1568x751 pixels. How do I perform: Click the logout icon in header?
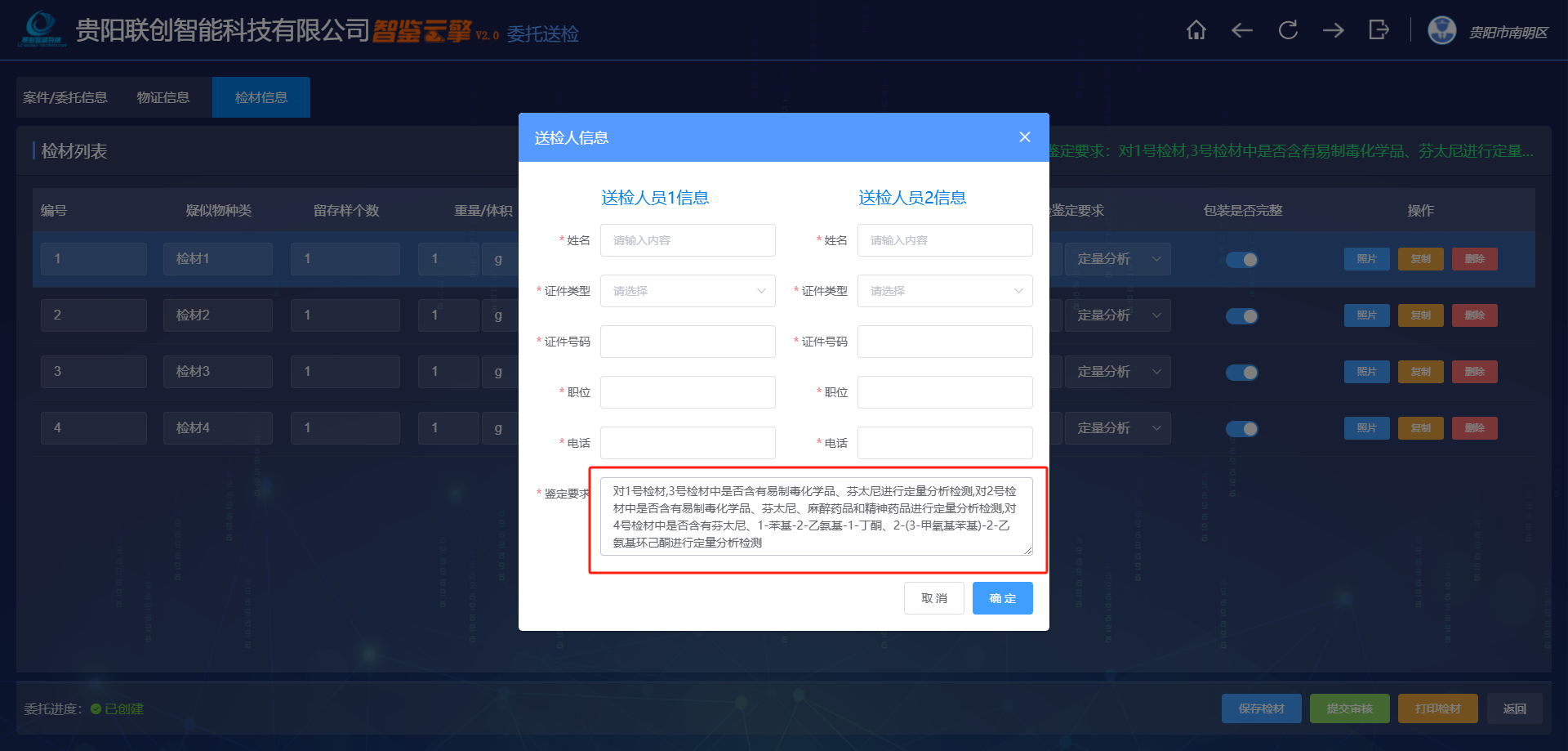click(x=1379, y=30)
